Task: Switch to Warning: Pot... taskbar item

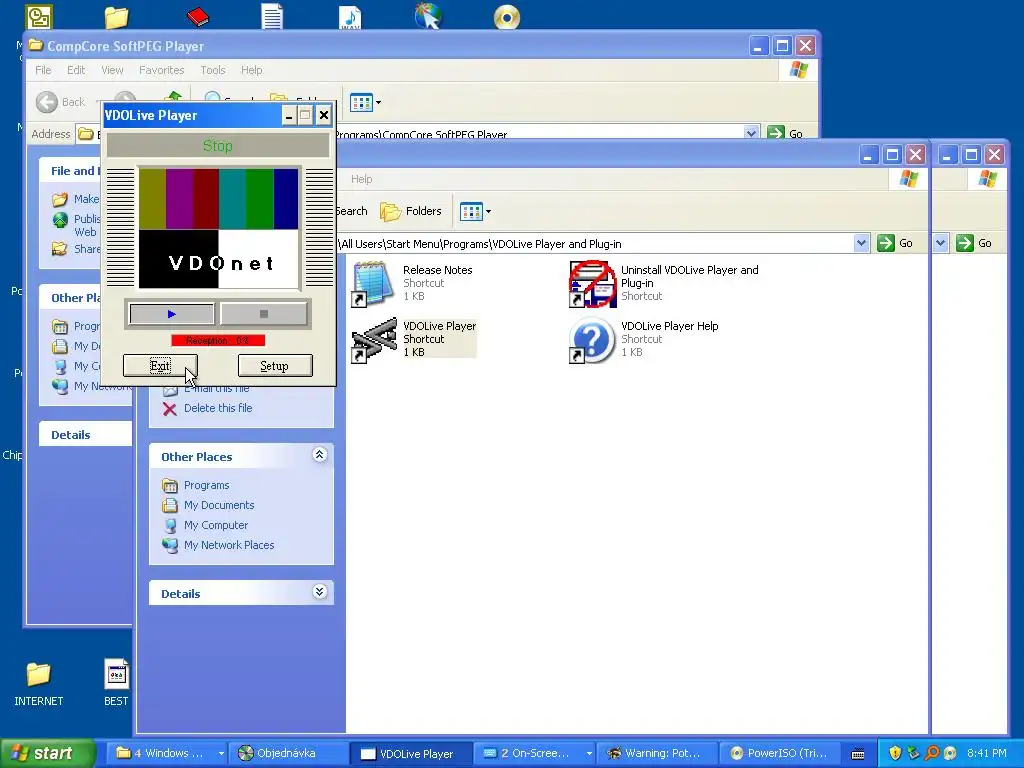Action: point(658,753)
